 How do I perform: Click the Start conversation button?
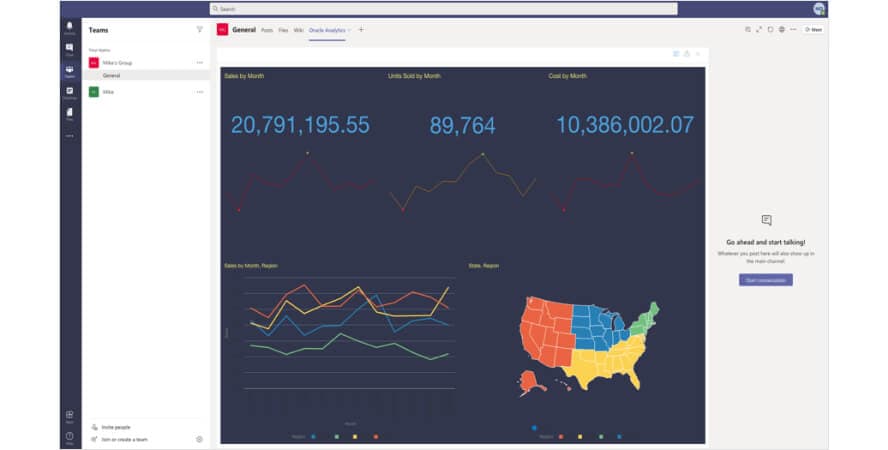pos(766,280)
